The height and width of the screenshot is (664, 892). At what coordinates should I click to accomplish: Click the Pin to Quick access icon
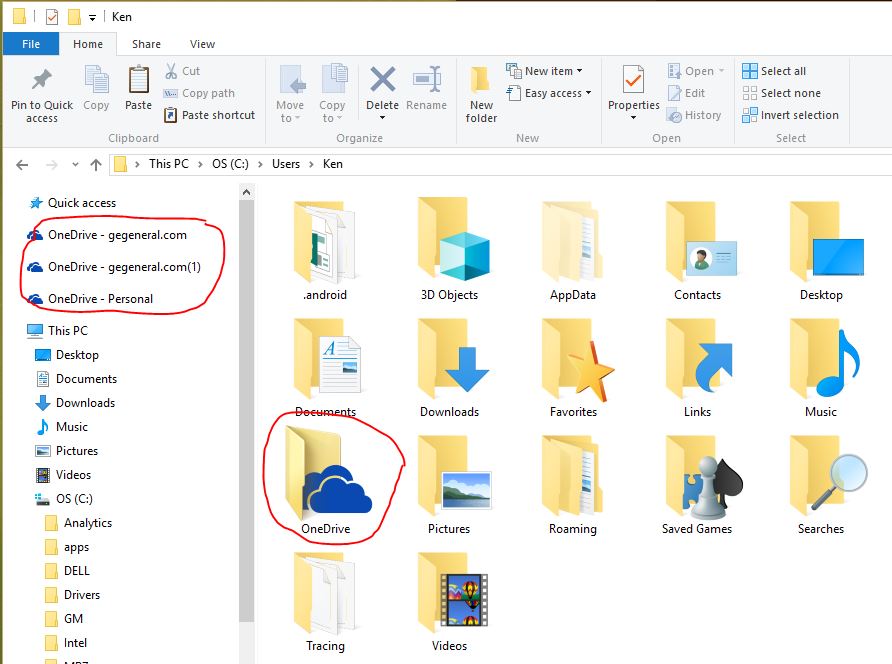pyautogui.click(x=40, y=93)
